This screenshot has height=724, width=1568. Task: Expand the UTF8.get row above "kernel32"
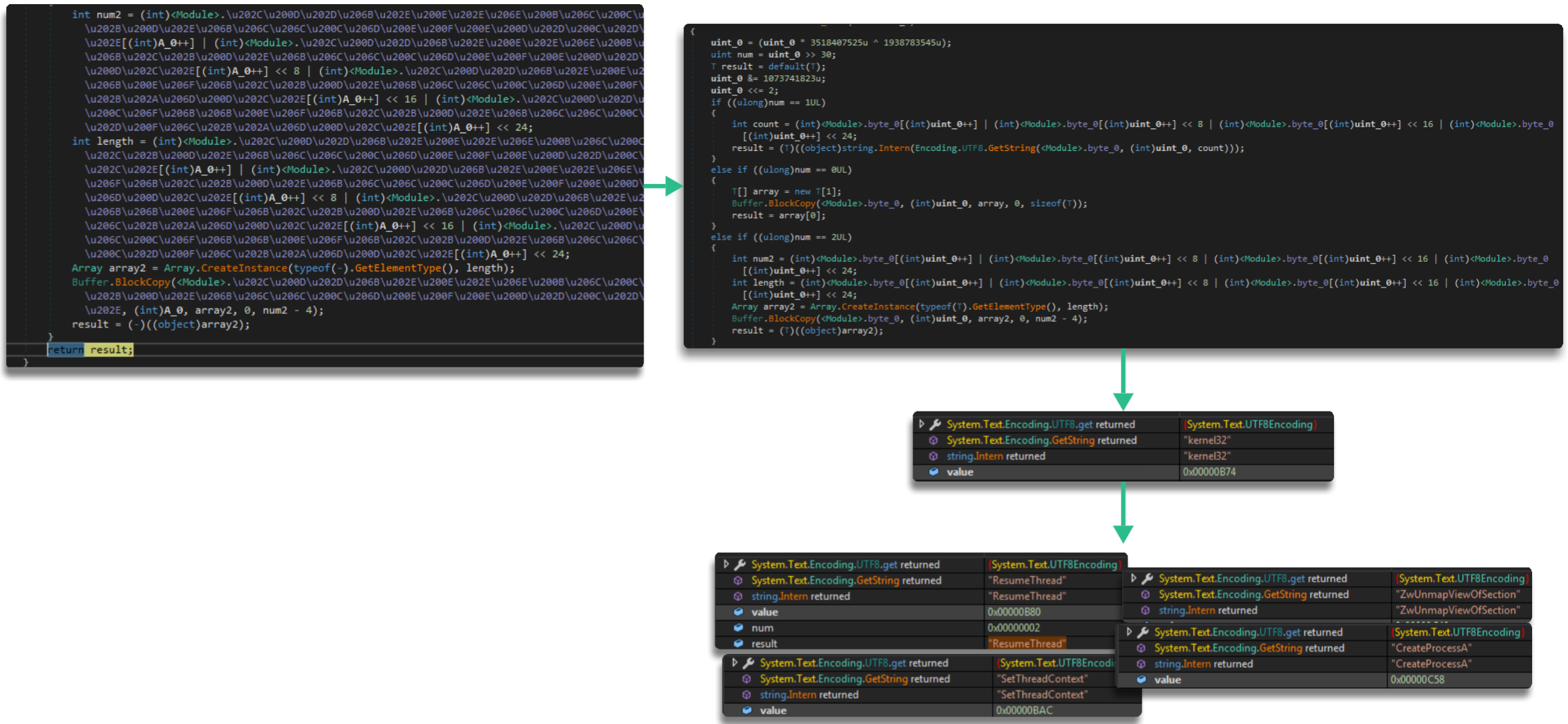tap(921, 424)
